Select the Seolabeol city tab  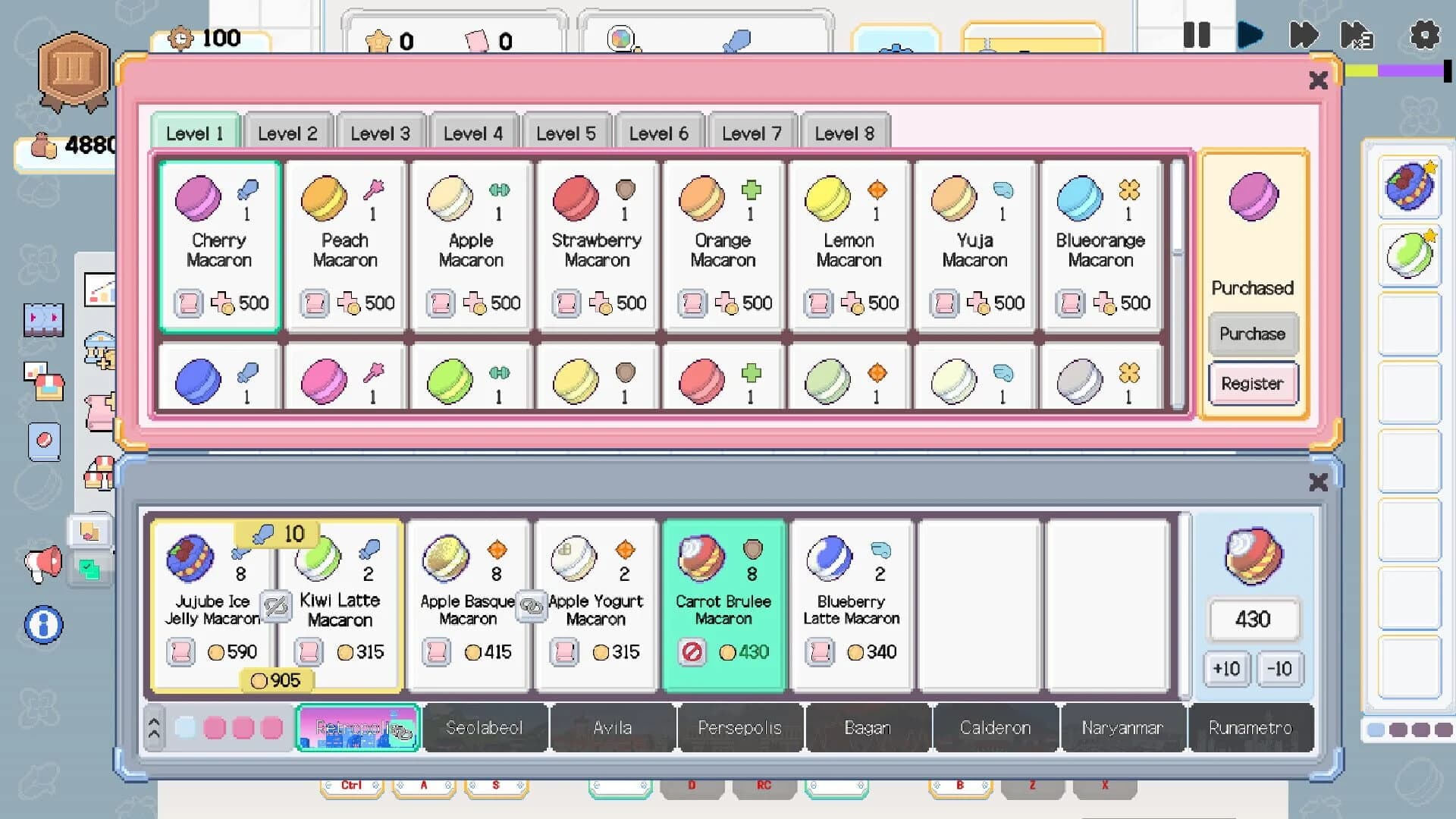pyautogui.click(x=485, y=727)
